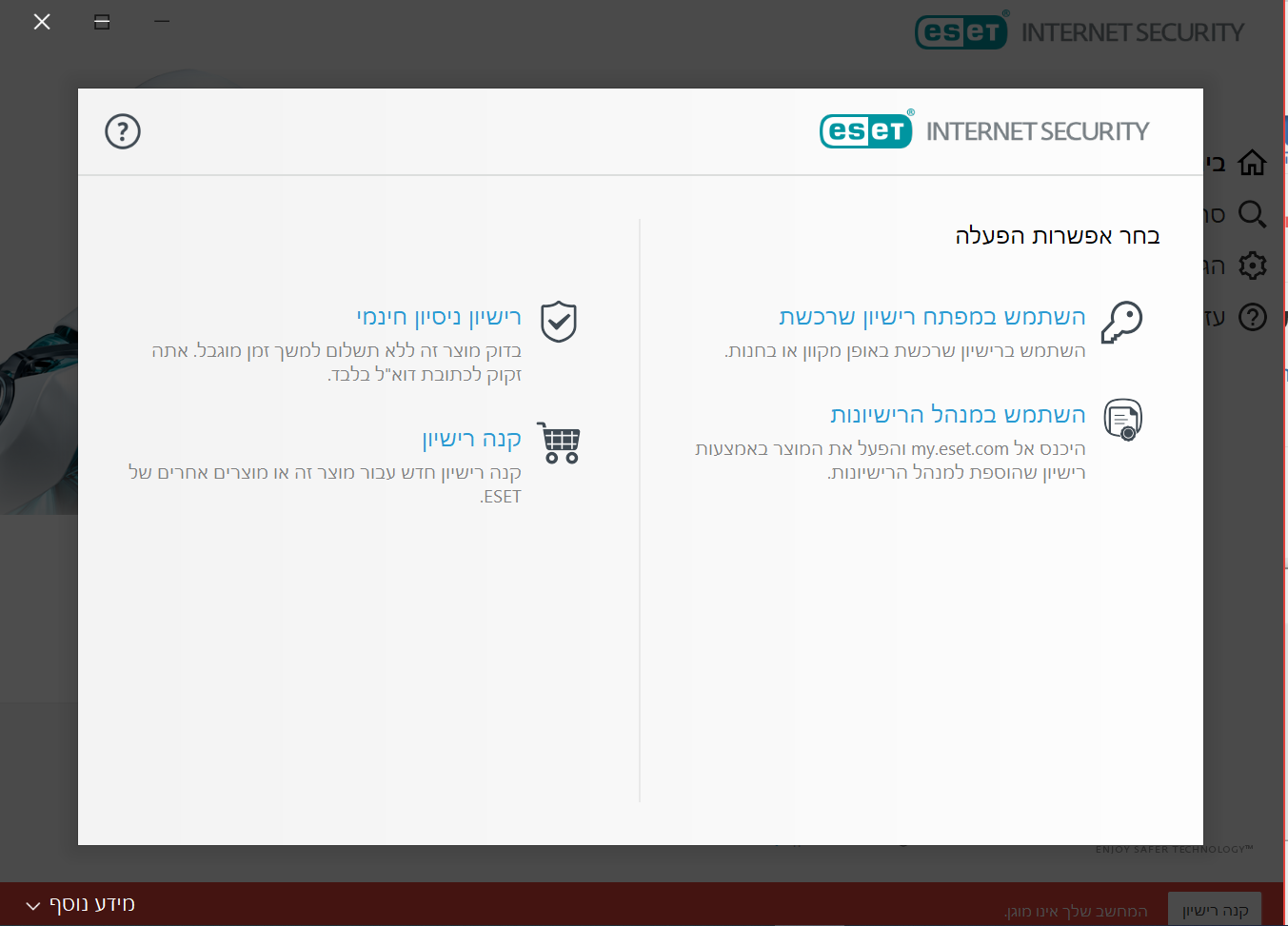
Task: Click the gear settings icon in main window sidebar
Action: click(x=1253, y=266)
